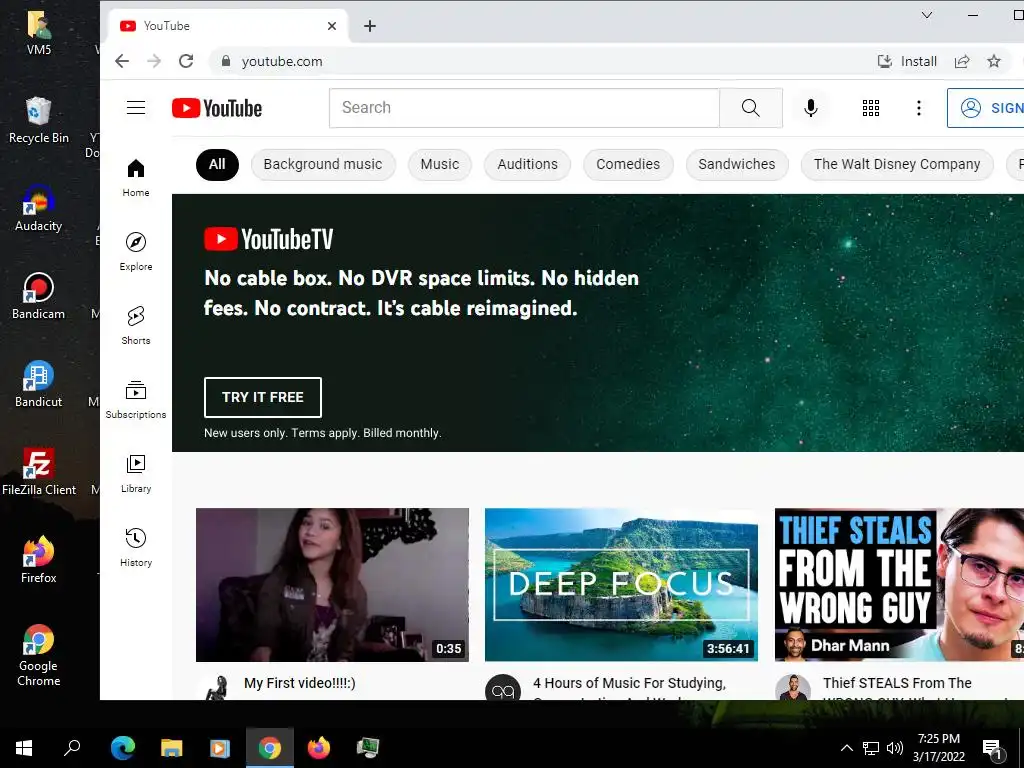Open the three-dot settings menu

pos(919,108)
